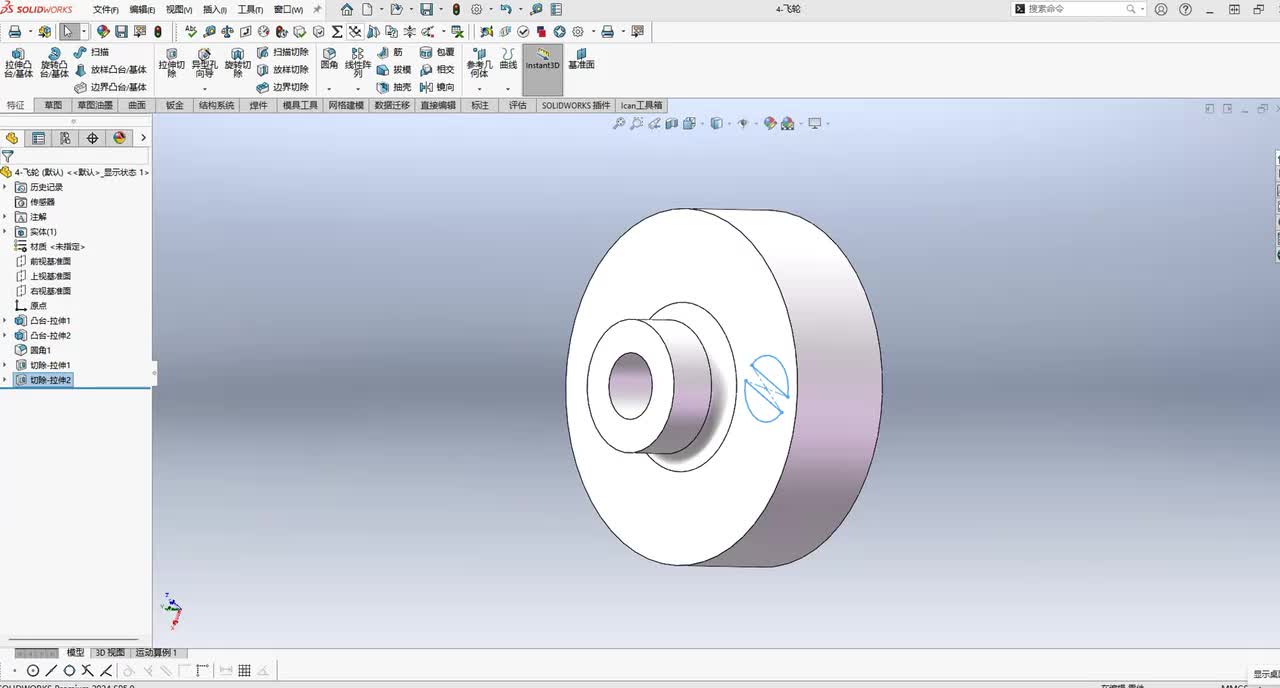Open the 插入 insert menu

(215, 9)
